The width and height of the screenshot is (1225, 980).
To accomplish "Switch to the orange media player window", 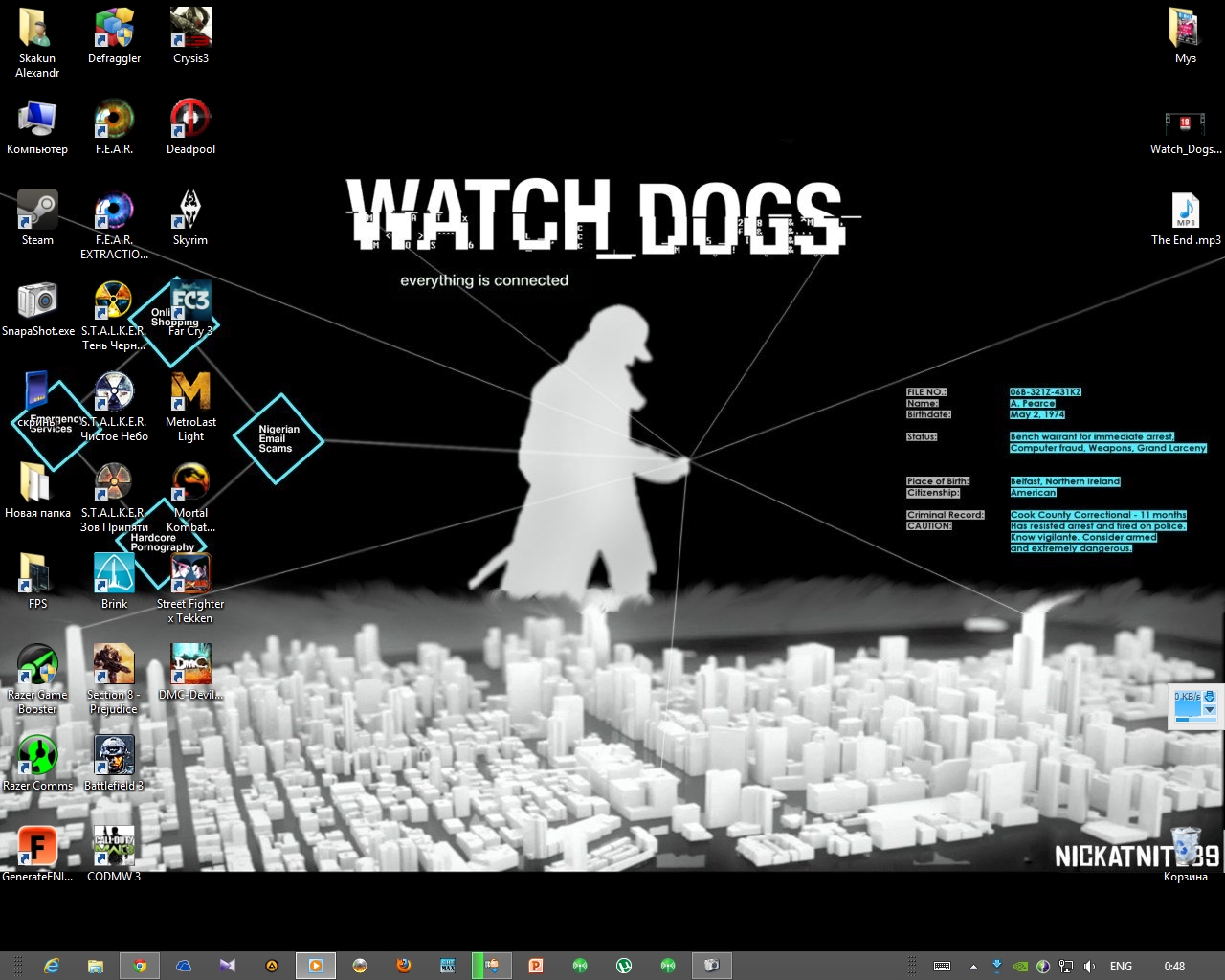I will point(316,966).
